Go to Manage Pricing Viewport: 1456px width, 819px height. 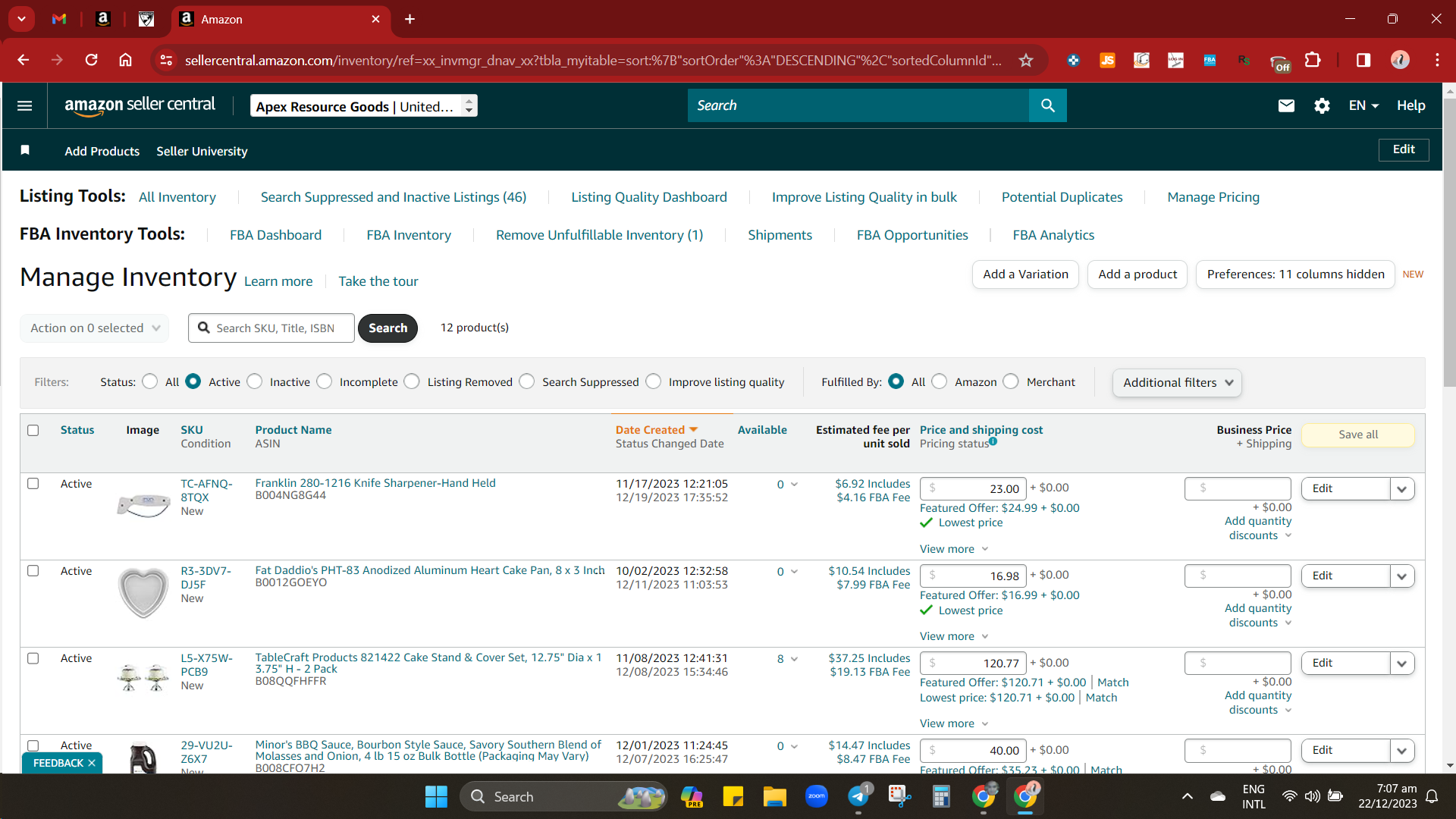pos(1213,197)
